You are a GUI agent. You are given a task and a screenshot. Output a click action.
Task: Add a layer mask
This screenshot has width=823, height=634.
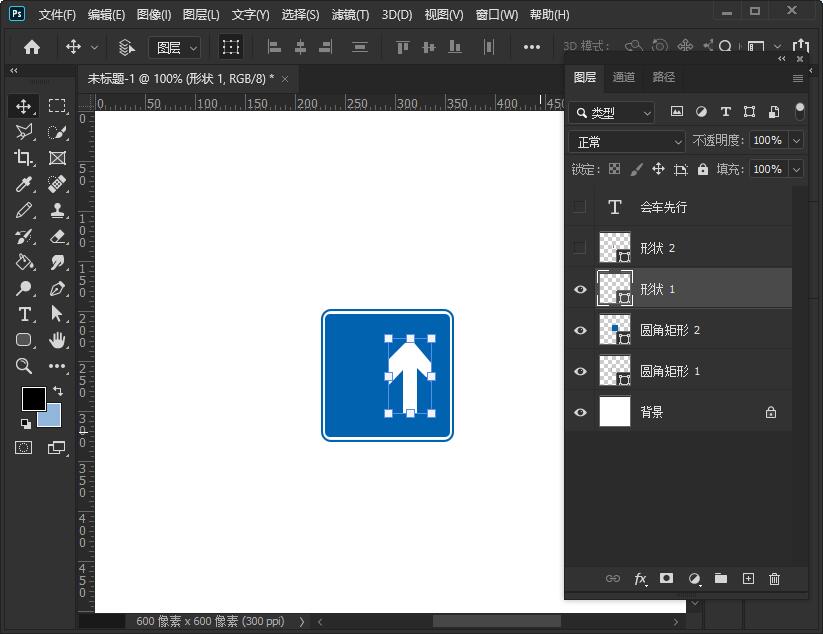(x=666, y=578)
